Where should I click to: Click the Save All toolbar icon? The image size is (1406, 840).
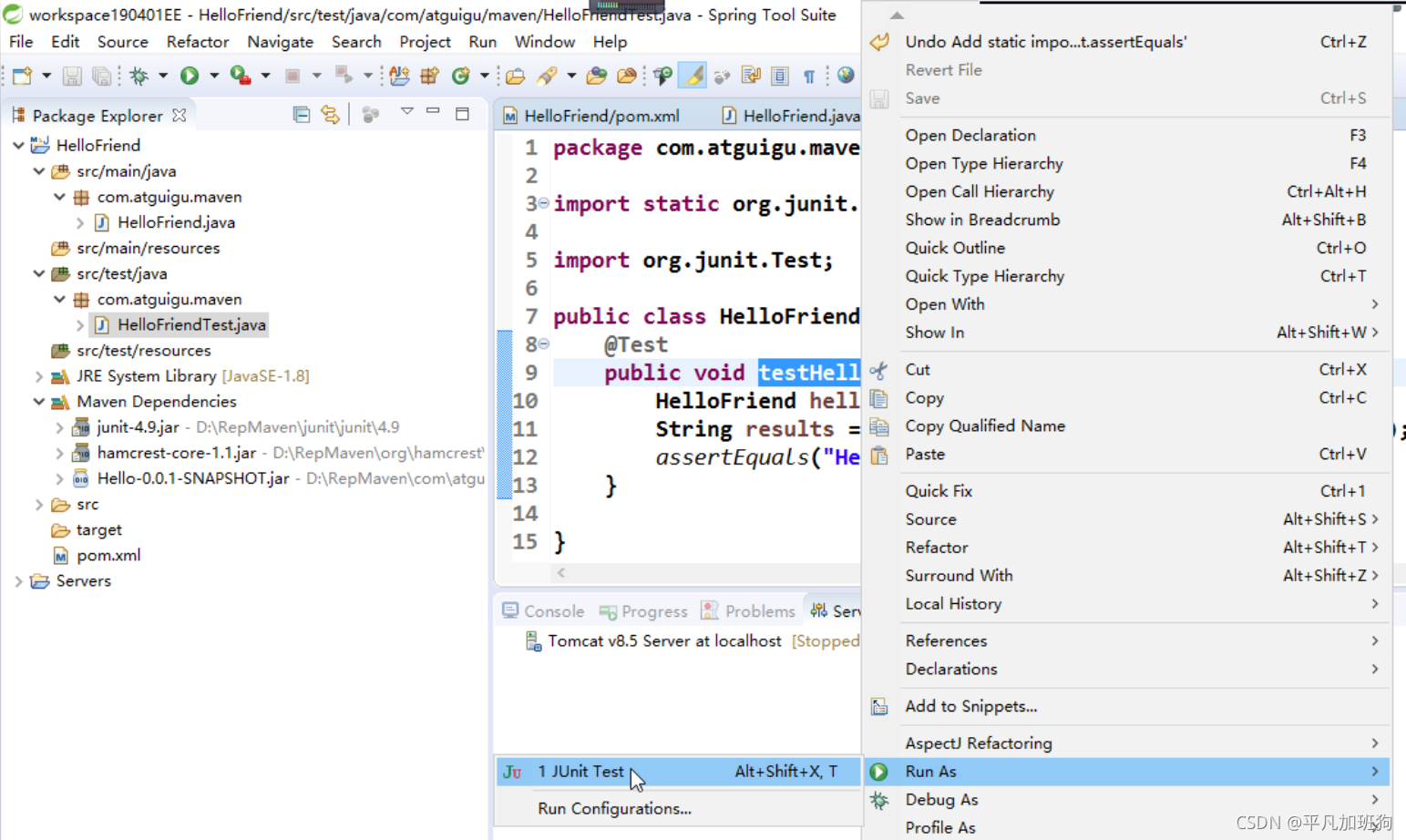[102, 76]
